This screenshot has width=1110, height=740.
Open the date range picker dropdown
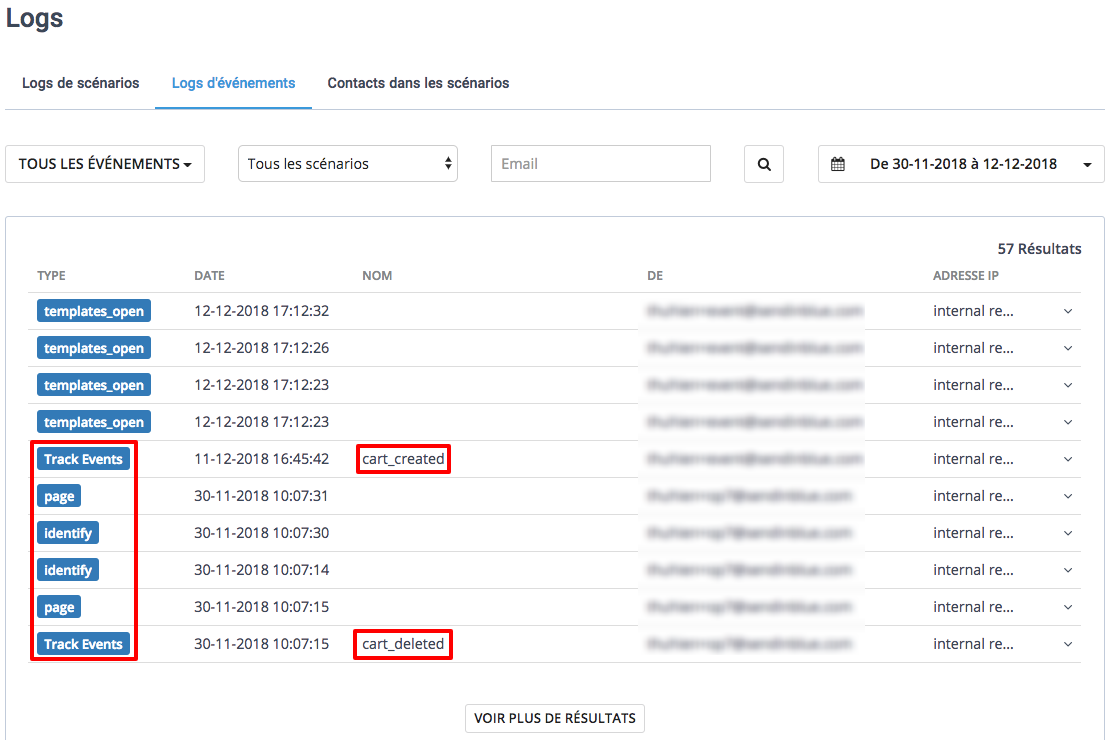point(961,164)
